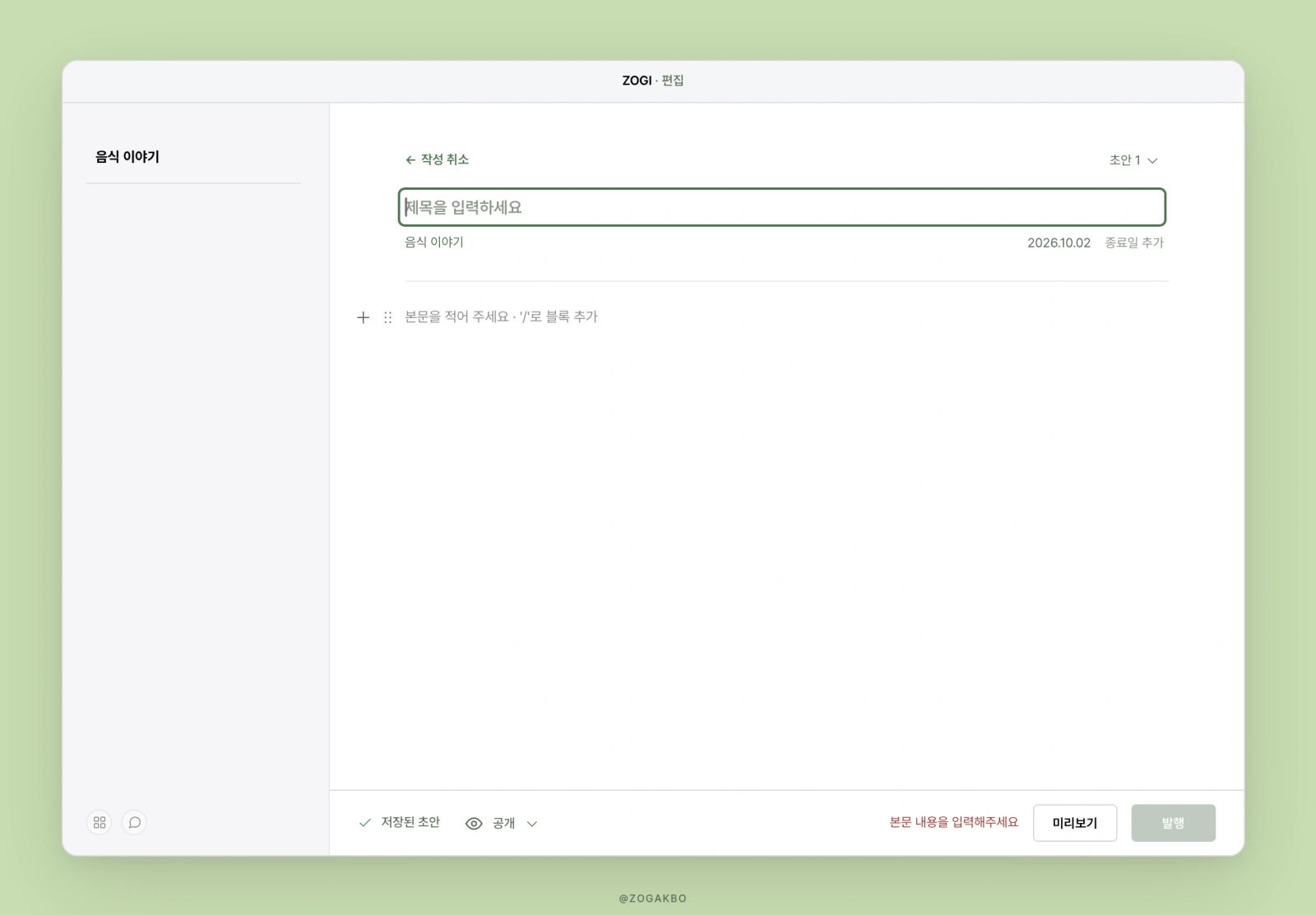Click the date 2026.10.02

click(1059, 243)
